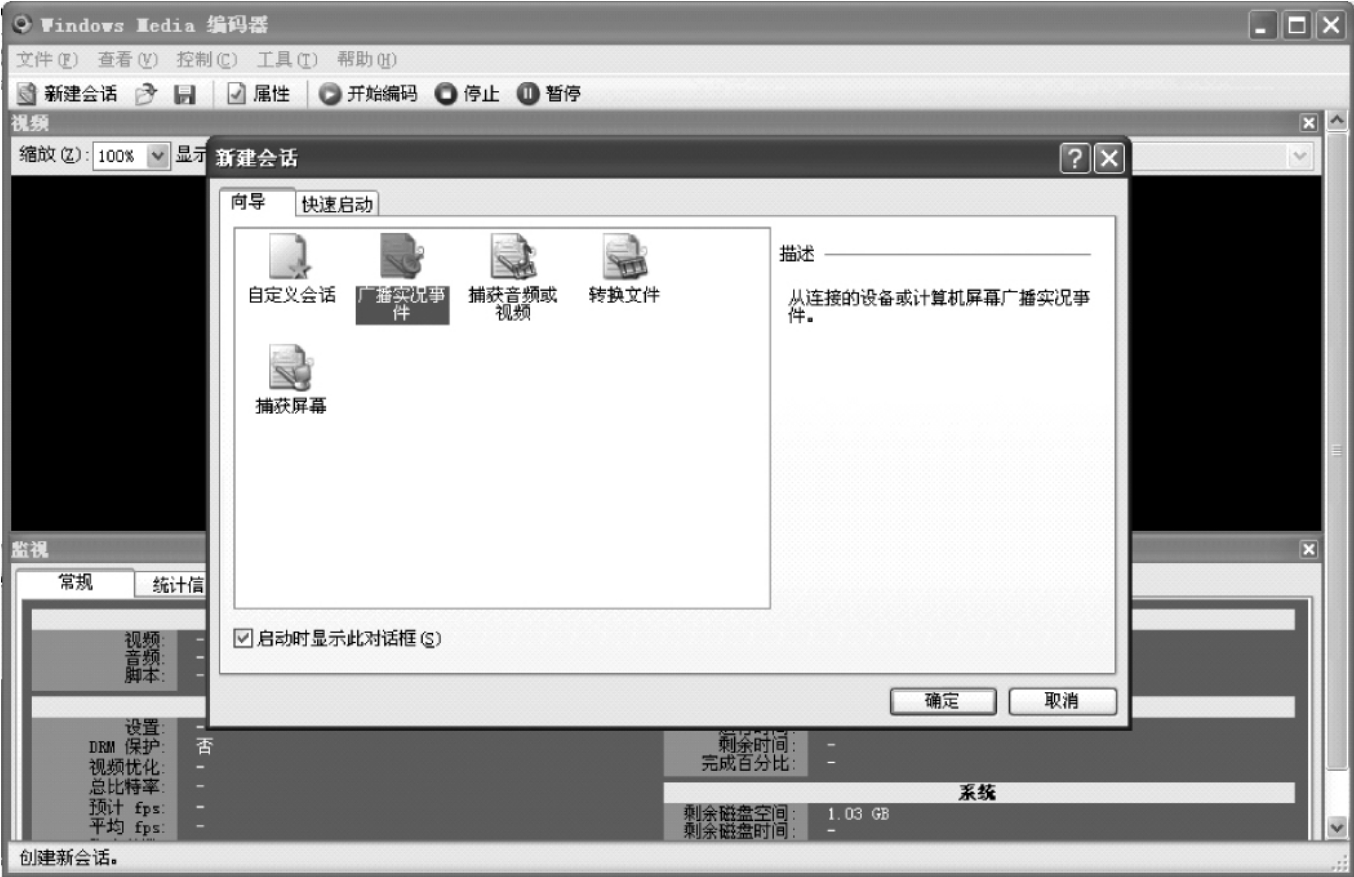
Task: Click the 取消 button
Action: [x=1061, y=701]
